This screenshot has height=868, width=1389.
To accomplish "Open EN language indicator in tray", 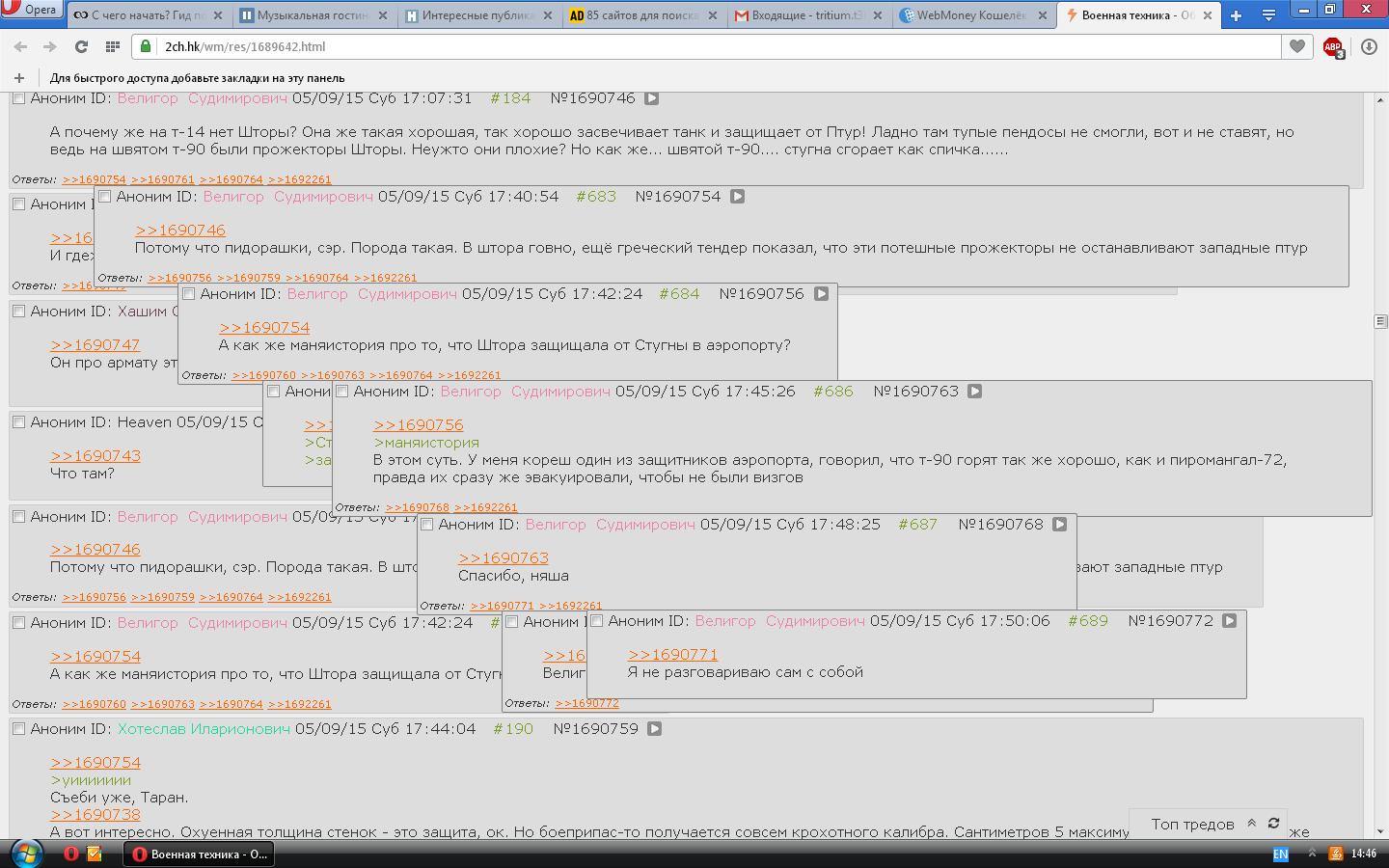I will click(x=1280, y=854).
